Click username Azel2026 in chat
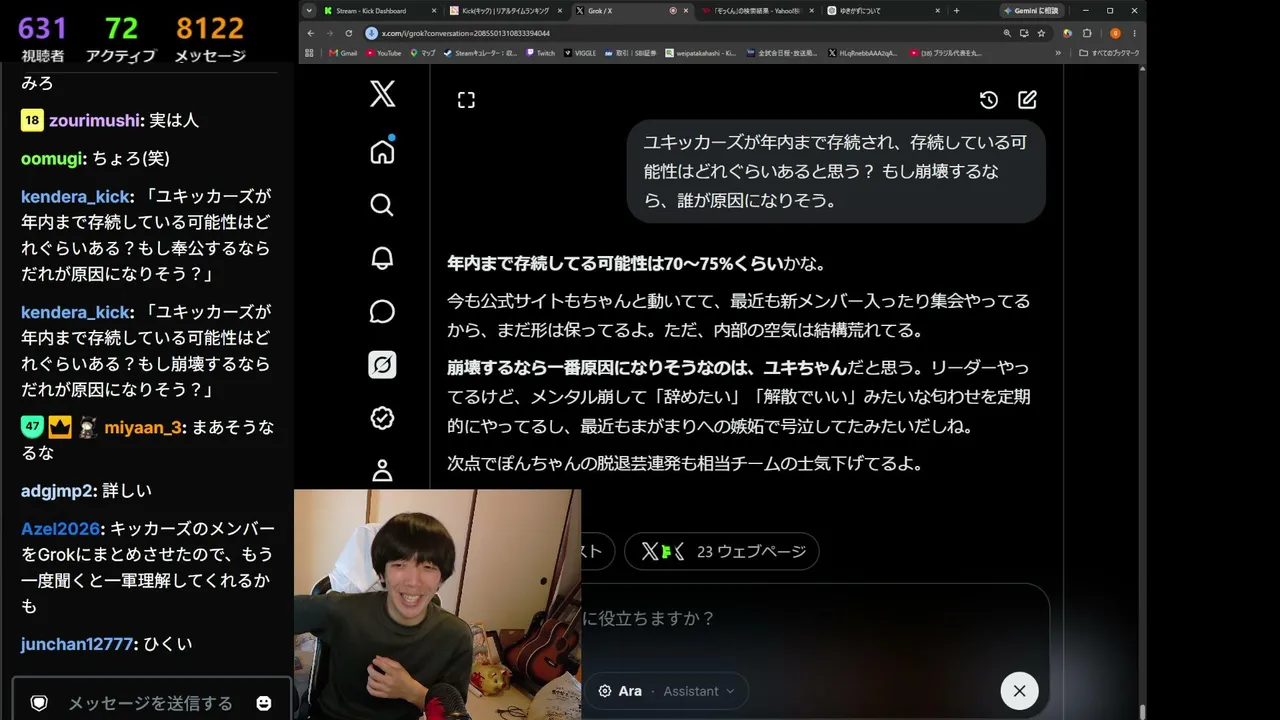Viewport: 1280px width, 720px height. [60, 528]
